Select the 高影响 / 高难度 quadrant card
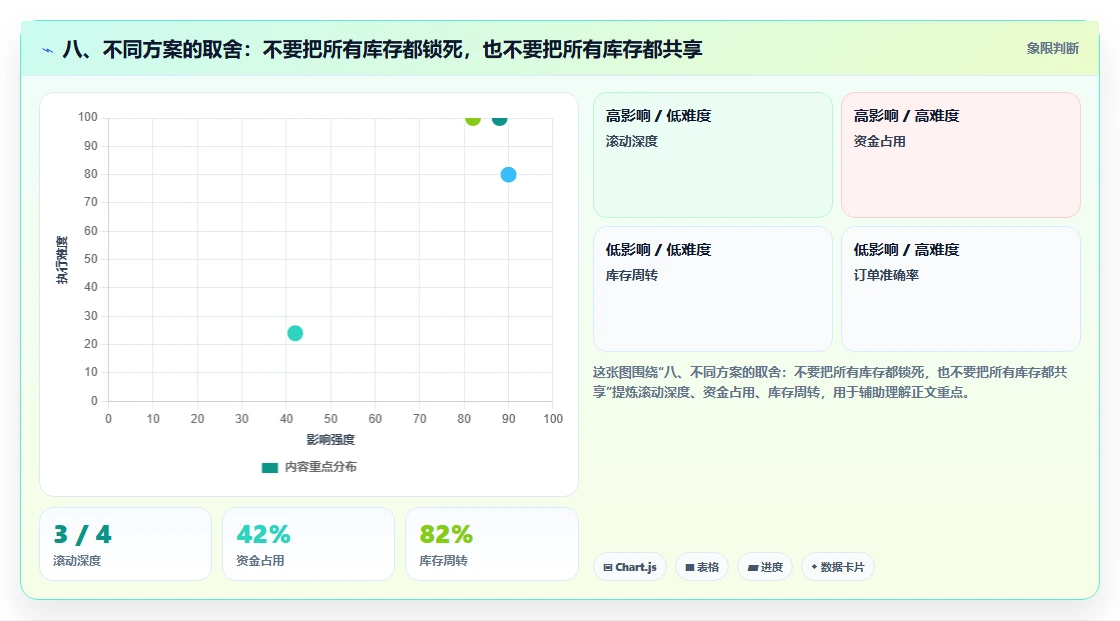Image resolution: width=1120 pixels, height=621 pixels. (x=961, y=155)
